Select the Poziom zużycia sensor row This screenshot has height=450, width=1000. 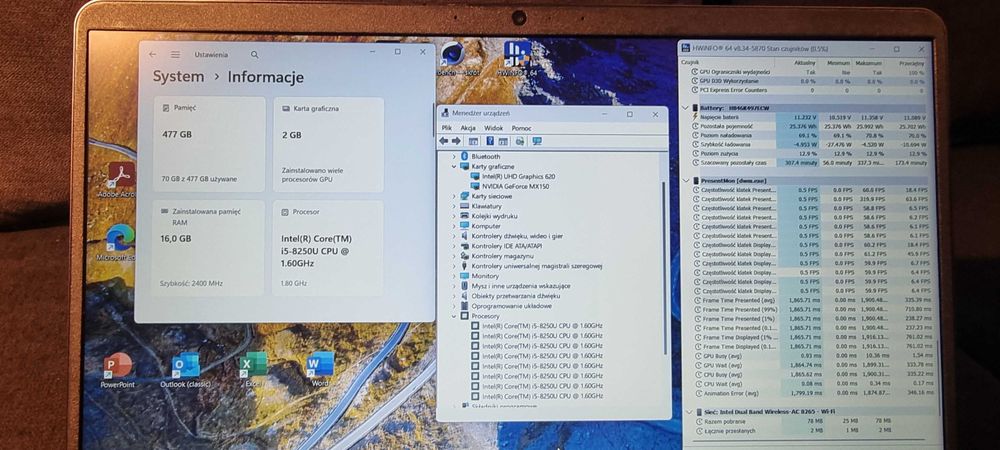point(808,154)
